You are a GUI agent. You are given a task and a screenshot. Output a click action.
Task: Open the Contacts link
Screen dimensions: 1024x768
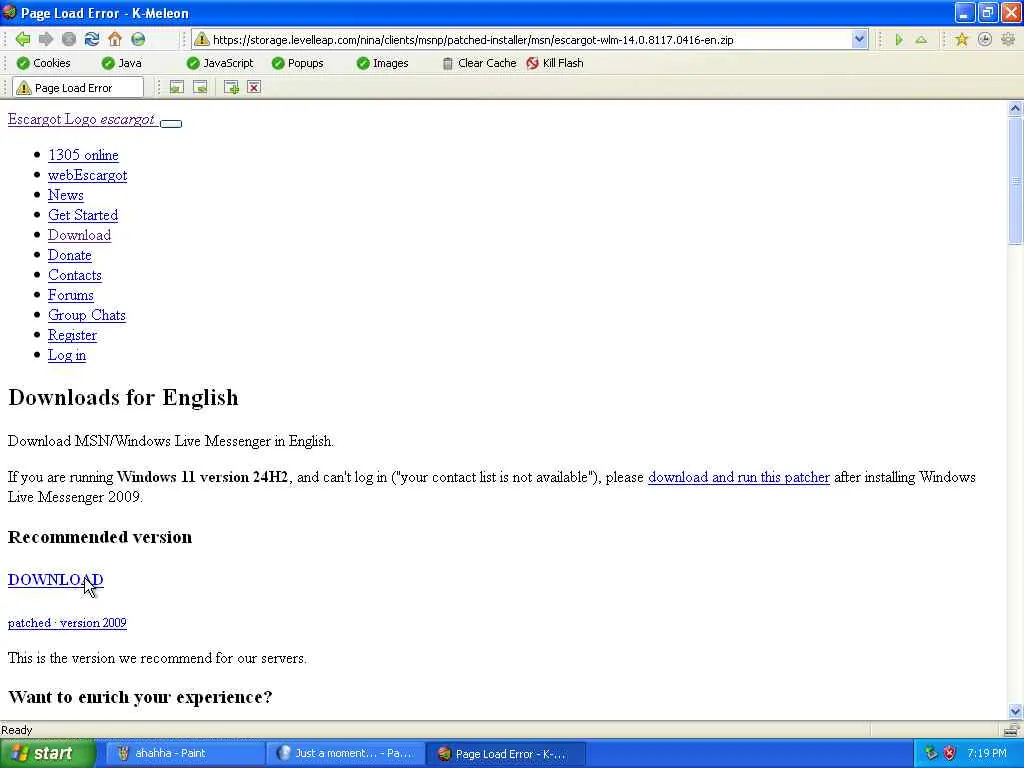(x=75, y=276)
